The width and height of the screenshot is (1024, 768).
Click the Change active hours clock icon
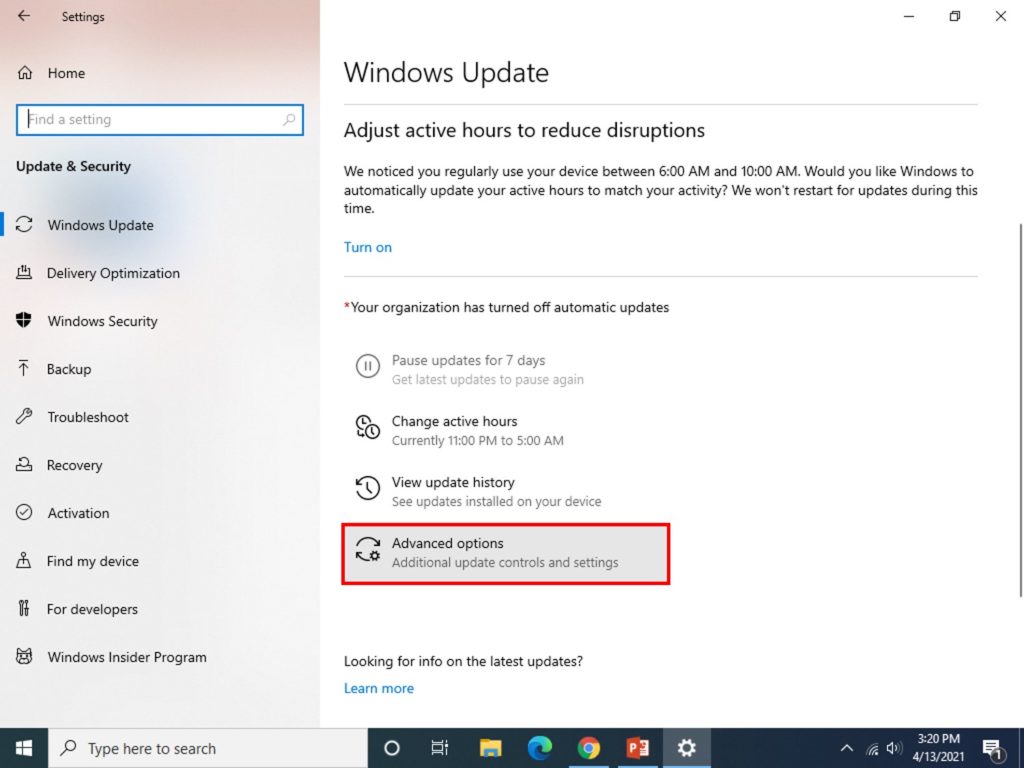[x=368, y=427]
